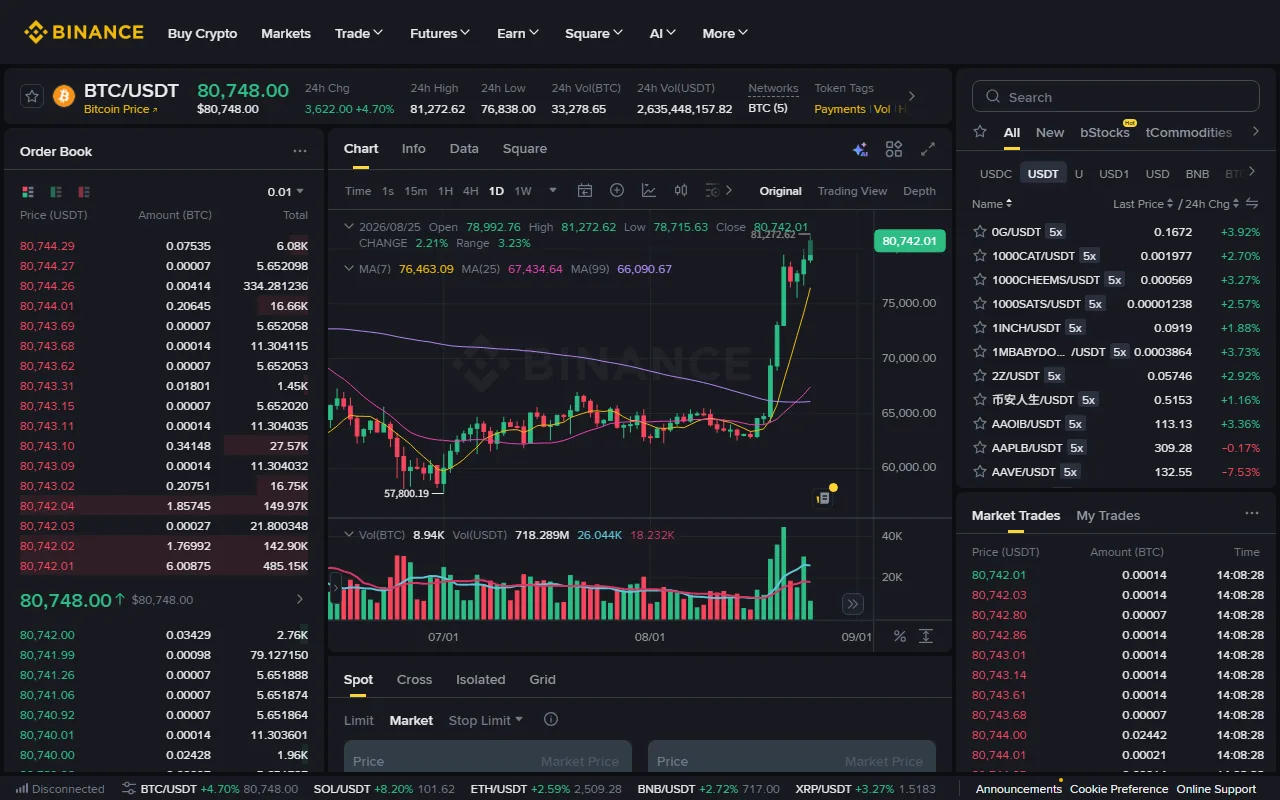Go to Buy Crypto page
The width and height of the screenshot is (1280, 800).
(203, 33)
